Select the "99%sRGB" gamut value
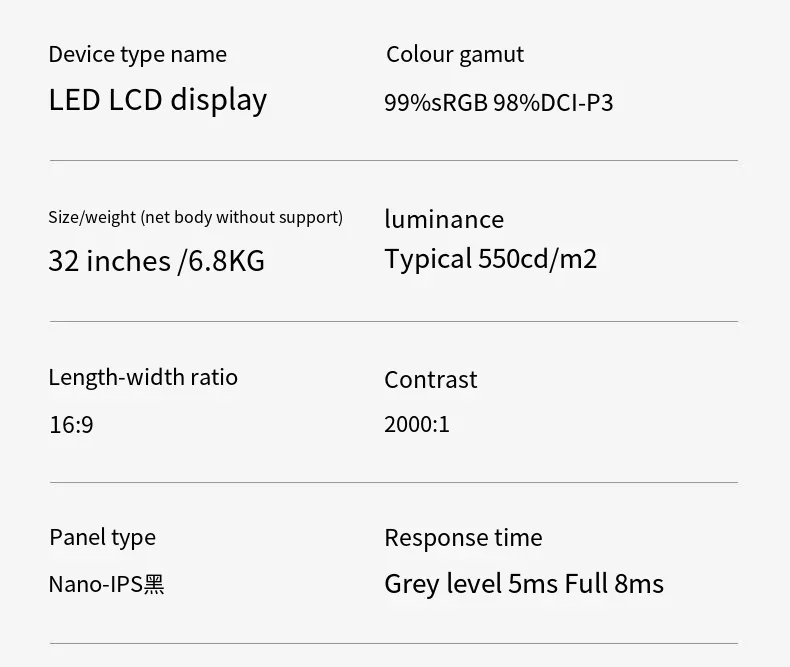 436,103
